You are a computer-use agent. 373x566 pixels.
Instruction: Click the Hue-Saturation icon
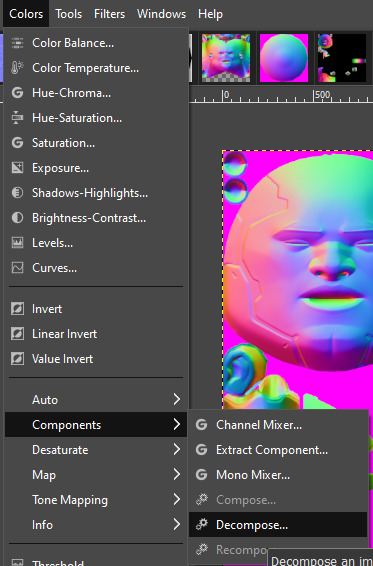17,118
